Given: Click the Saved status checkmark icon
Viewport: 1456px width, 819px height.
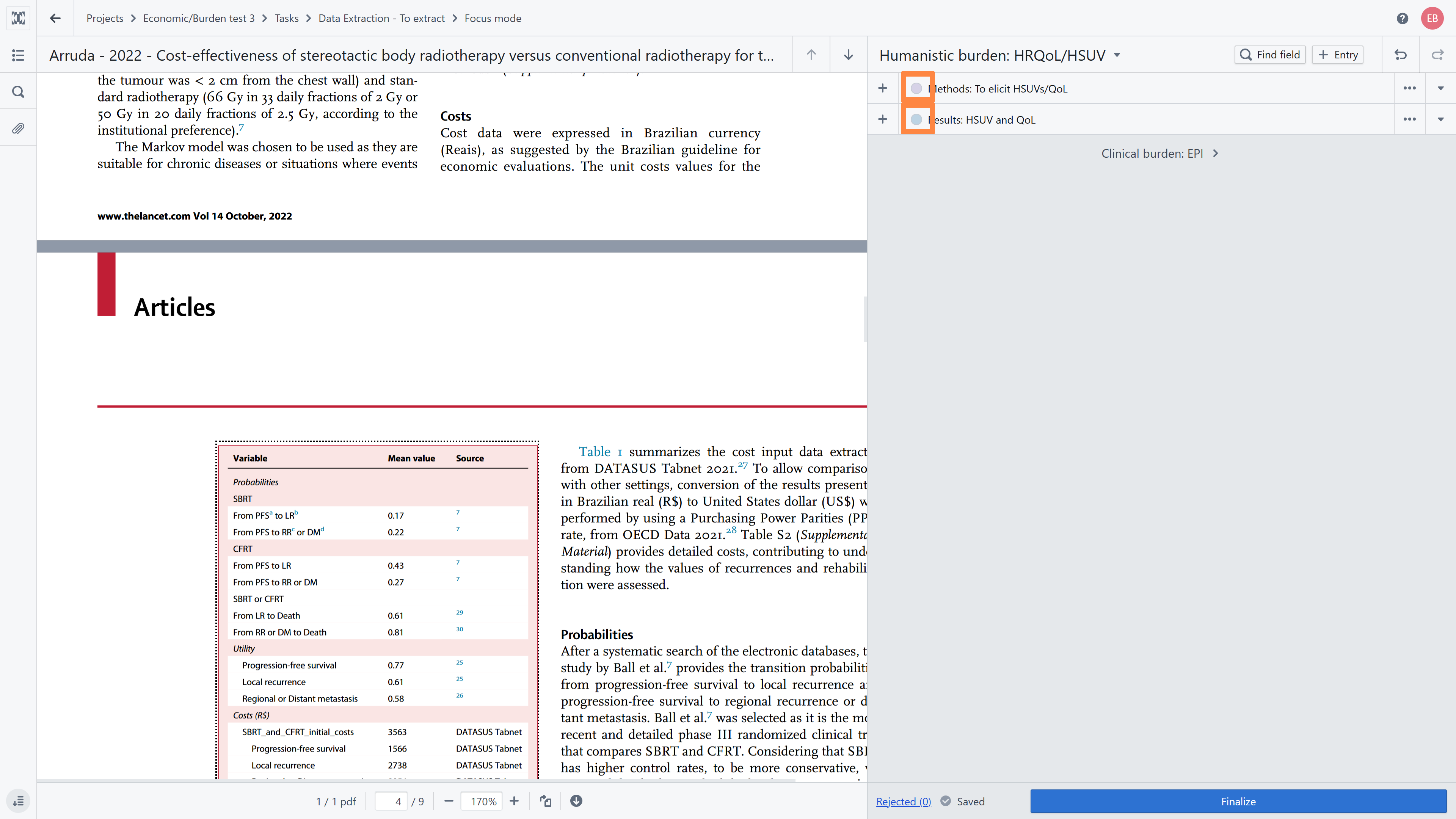Looking at the screenshot, I should (x=945, y=801).
